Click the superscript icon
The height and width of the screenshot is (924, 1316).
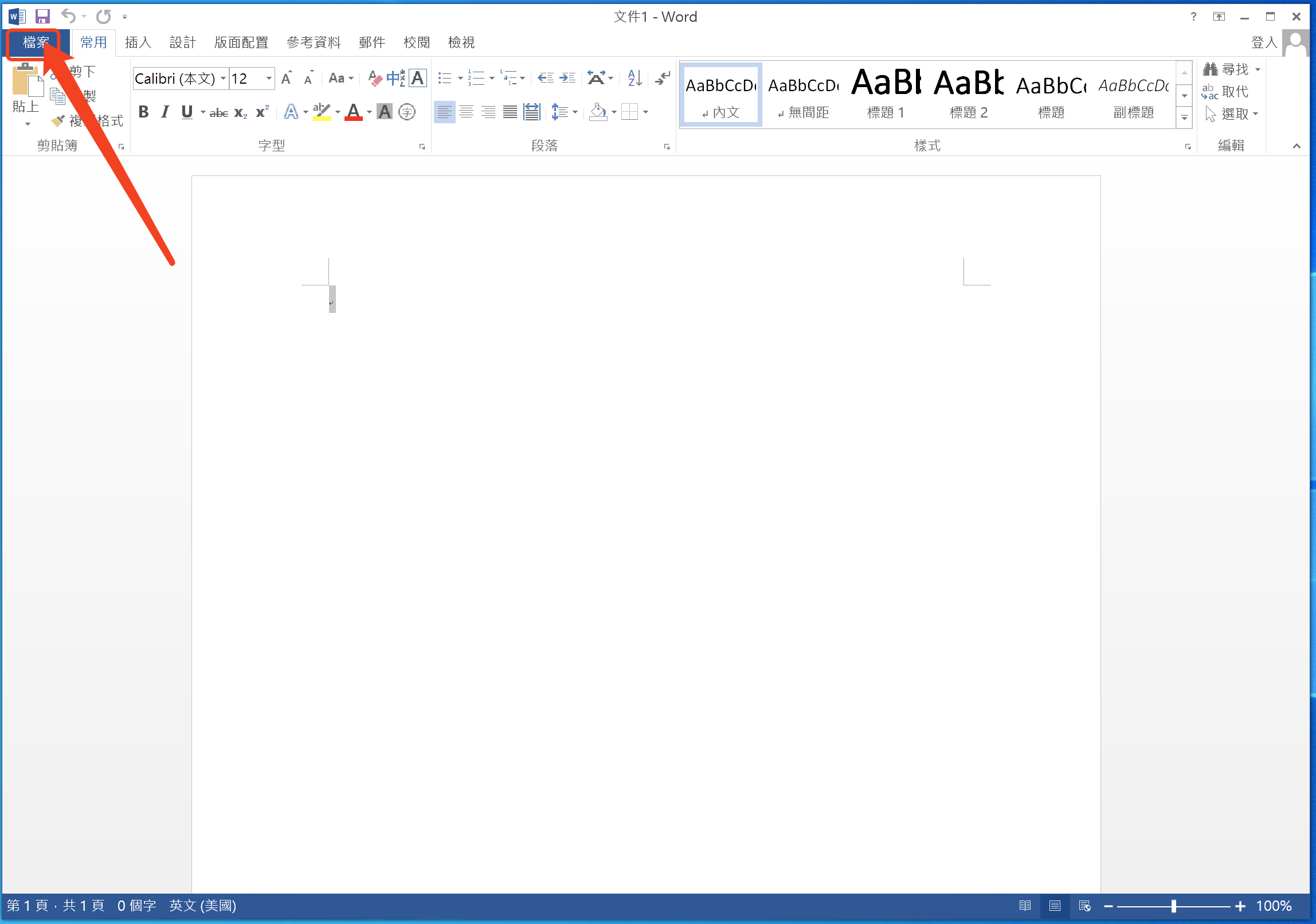(262, 112)
